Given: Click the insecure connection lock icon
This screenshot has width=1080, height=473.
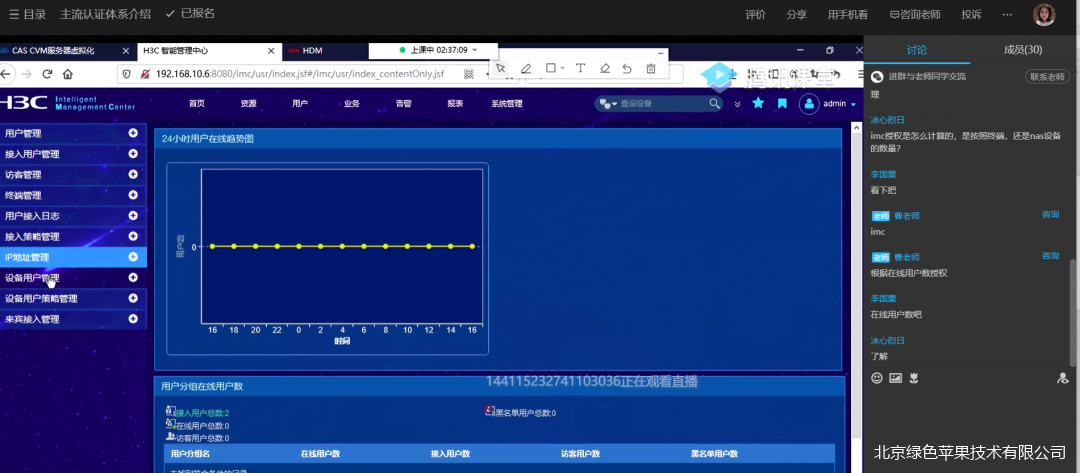Looking at the screenshot, I should (x=144, y=74).
